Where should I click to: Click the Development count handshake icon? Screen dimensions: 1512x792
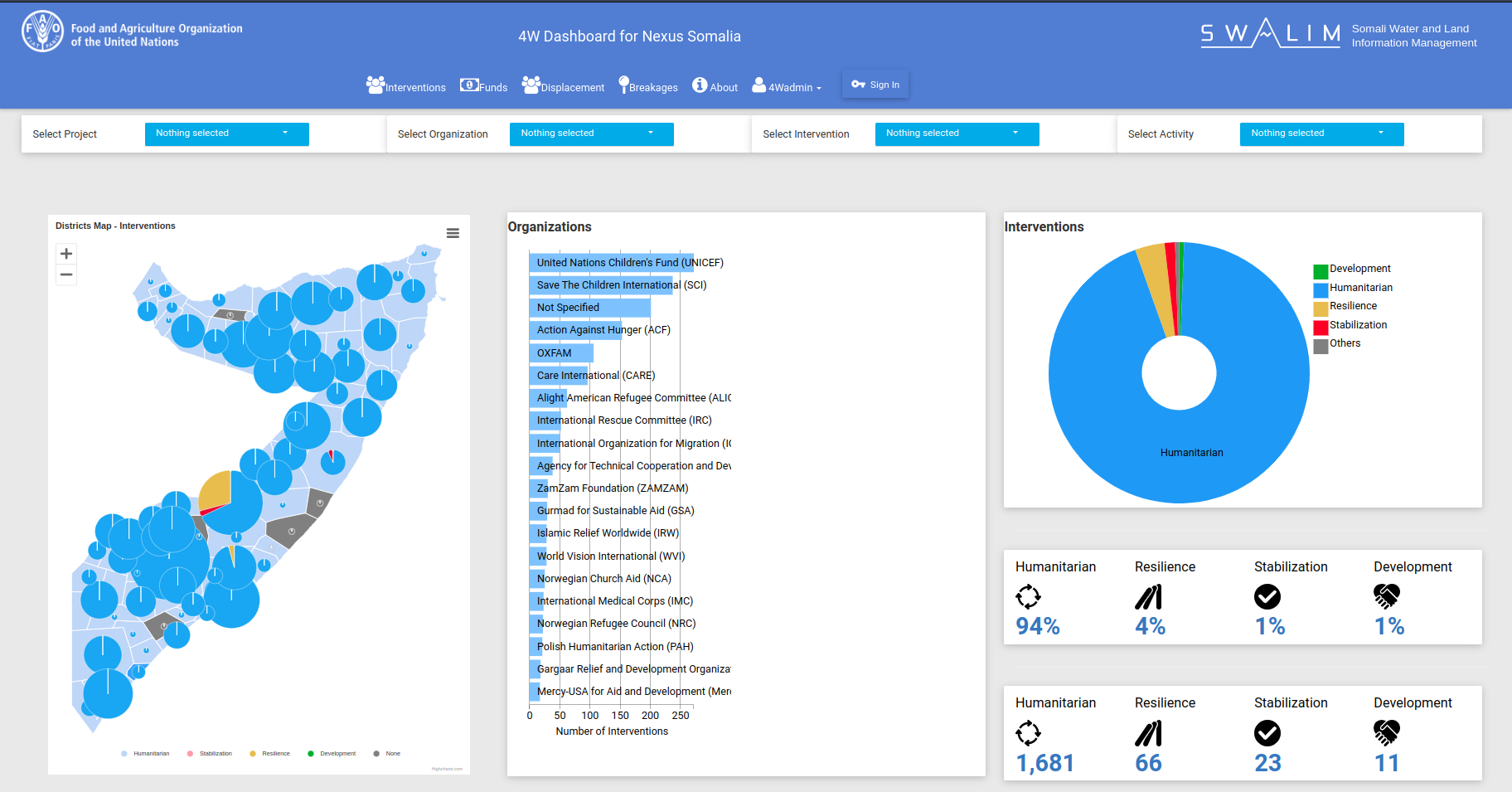coord(1386,733)
